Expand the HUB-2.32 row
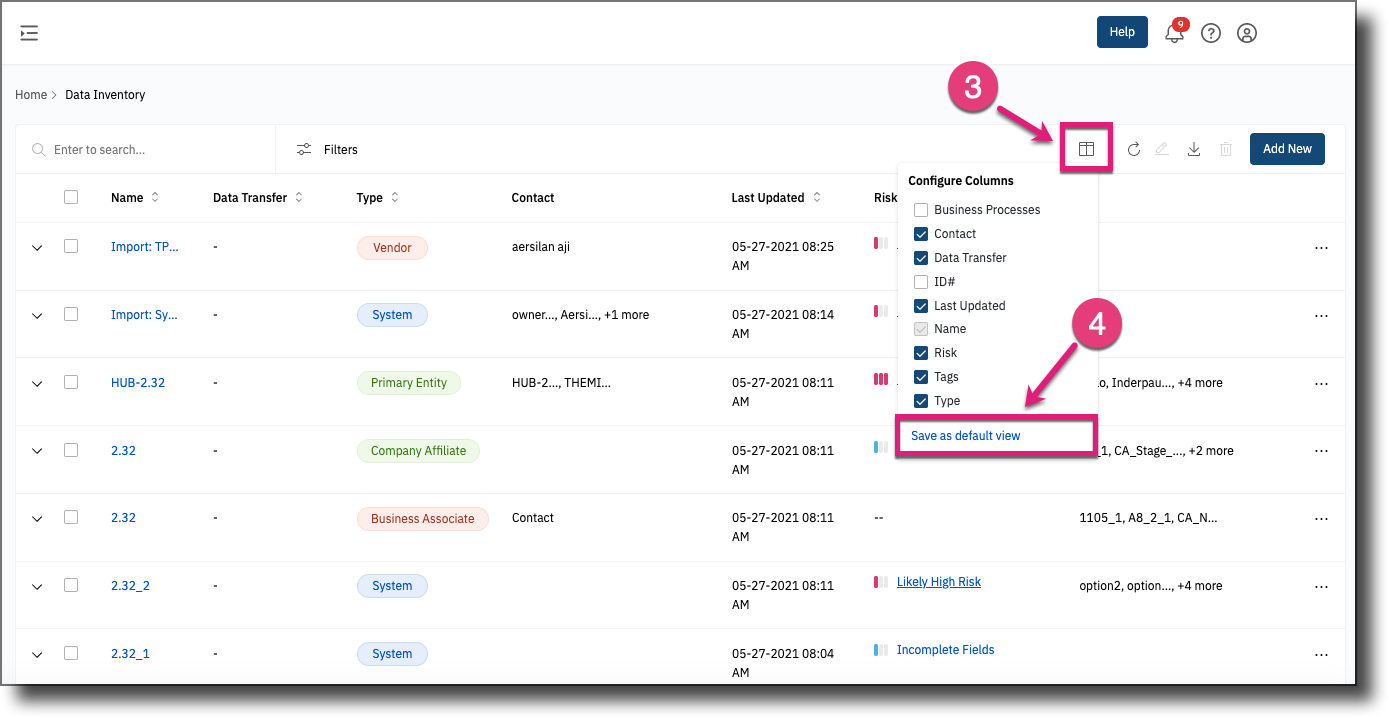 37,382
